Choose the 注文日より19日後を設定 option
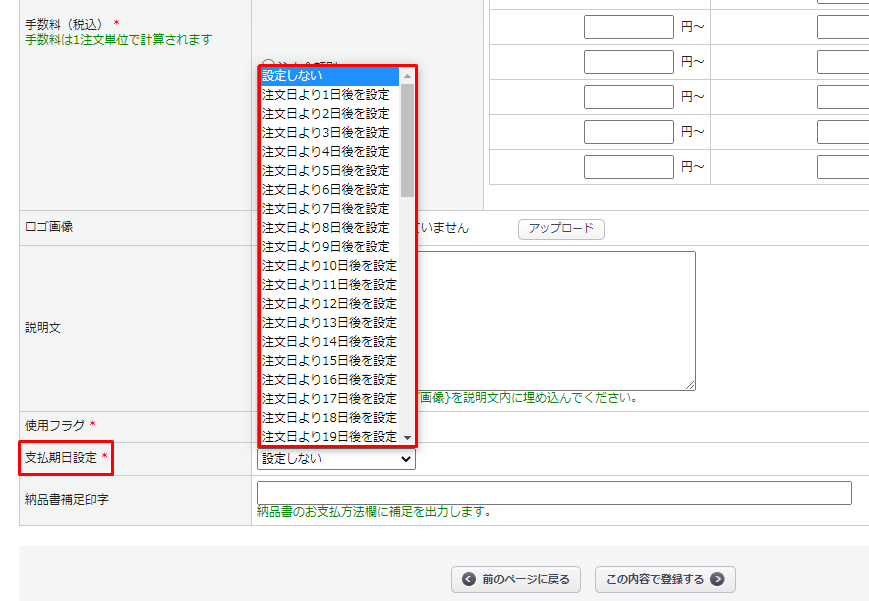Screen dimensions: 869x601 (x=329, y=436)
